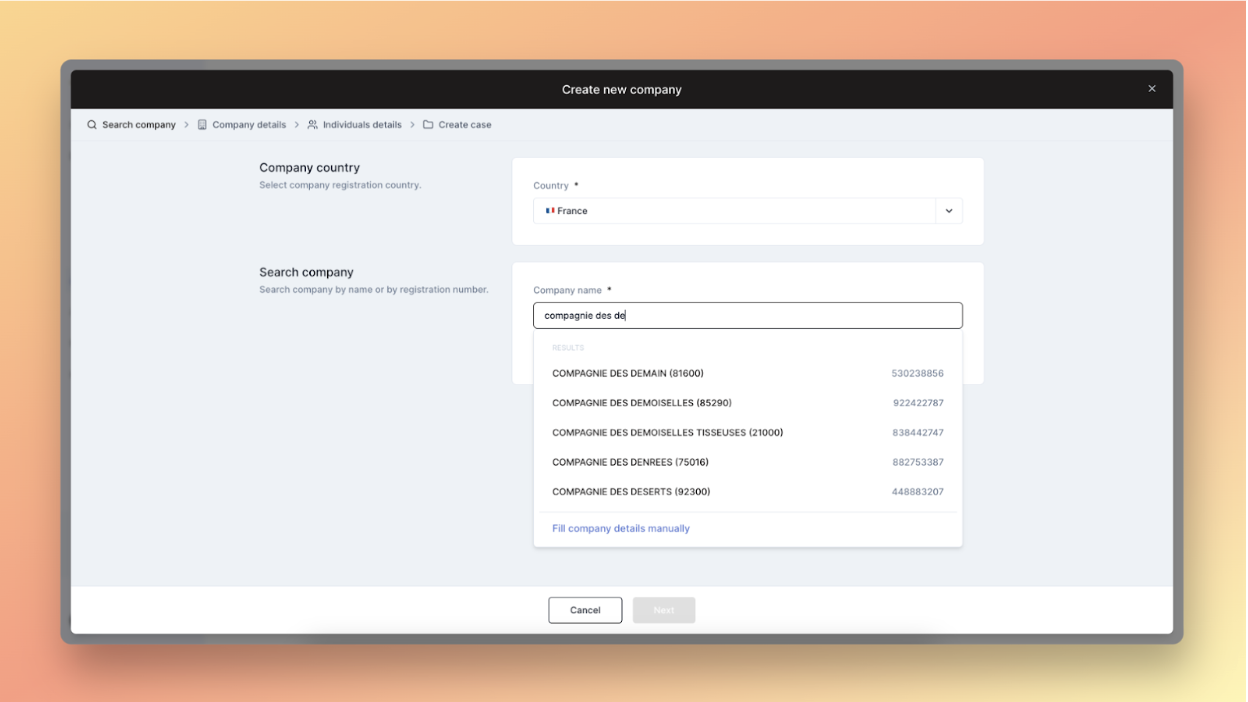Select COMPAGNIE DES DEMAIN (81600) result
The image size is (1248, 702).
pyautogui.click(x=747, y=374)
